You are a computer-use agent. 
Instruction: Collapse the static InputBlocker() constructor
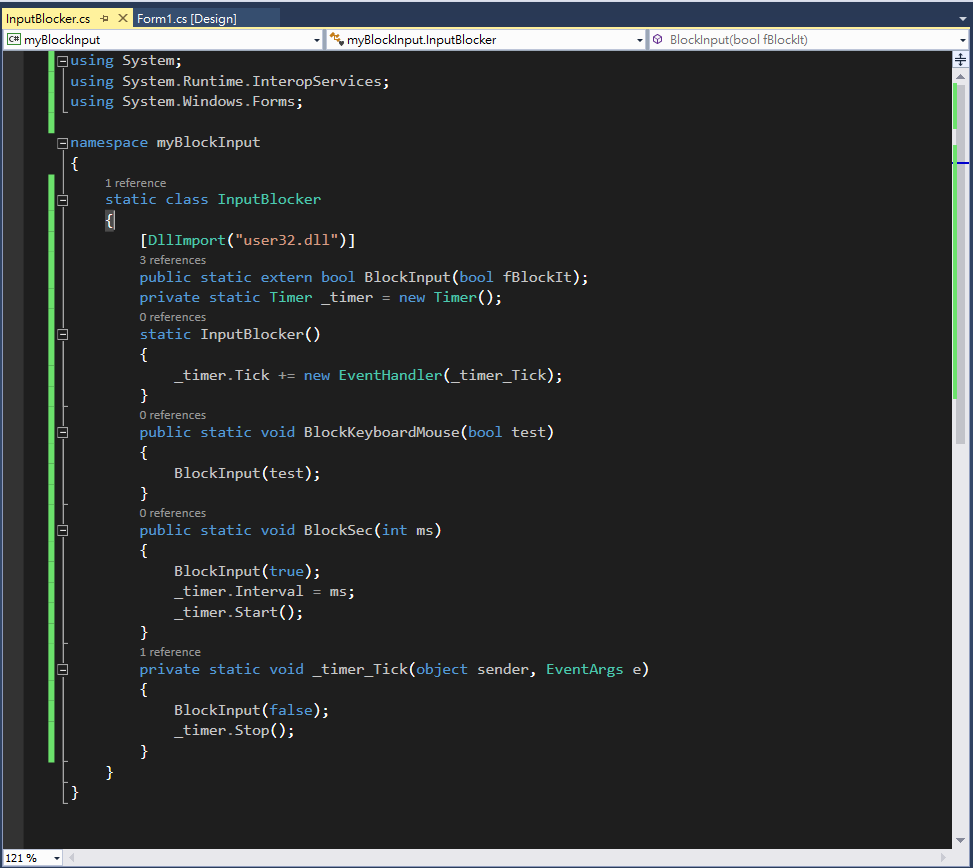(62, 334)
